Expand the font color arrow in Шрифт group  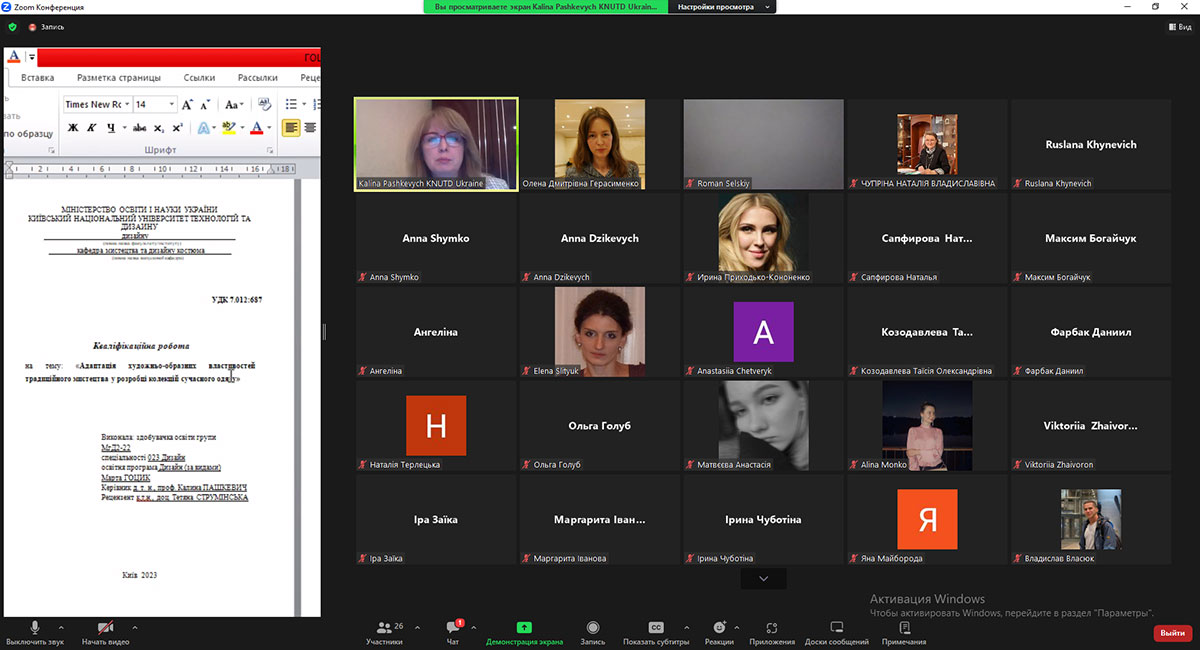pos(269,128)
